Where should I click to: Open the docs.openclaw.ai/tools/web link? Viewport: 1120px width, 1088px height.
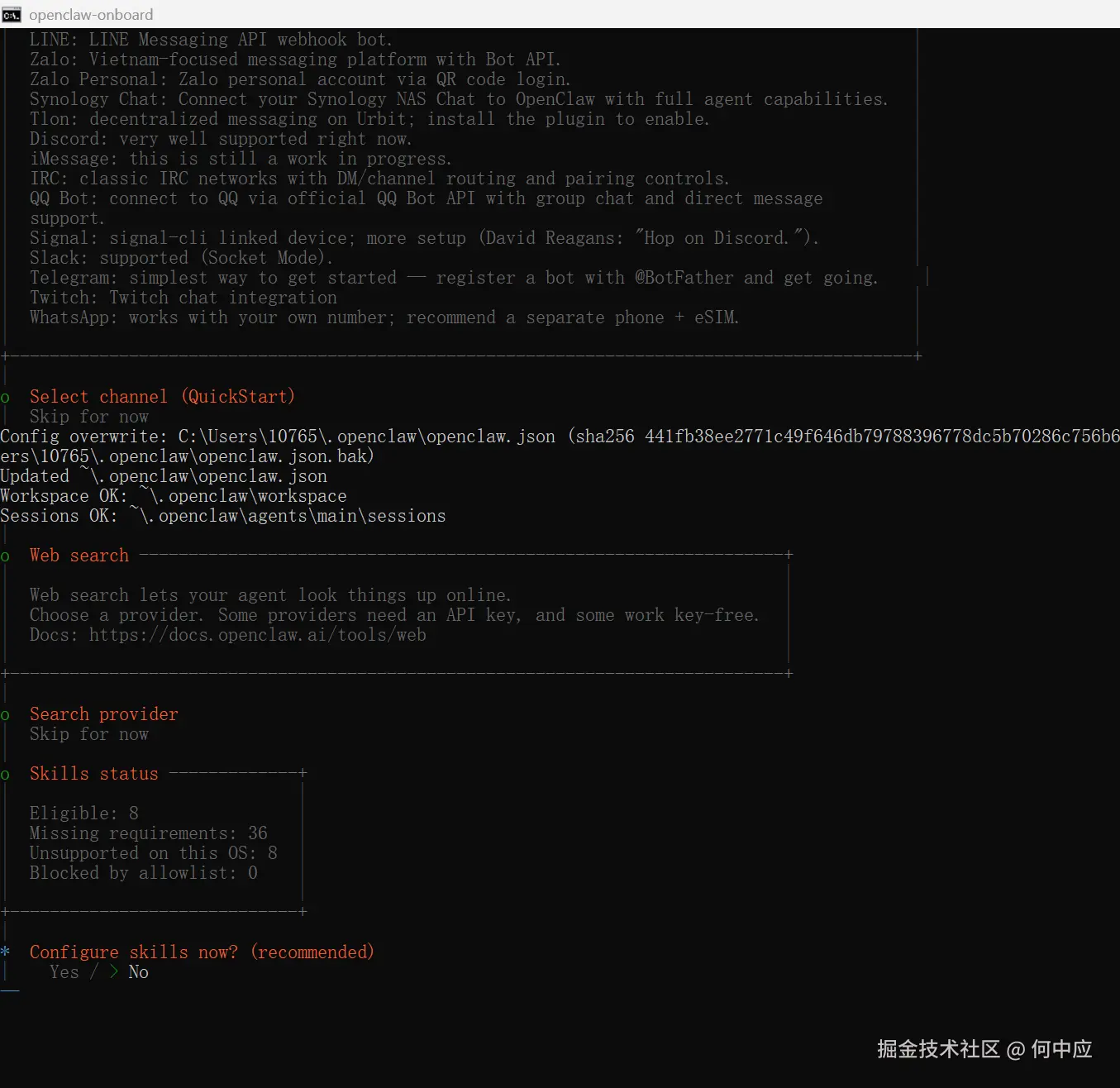click(258, 635)
